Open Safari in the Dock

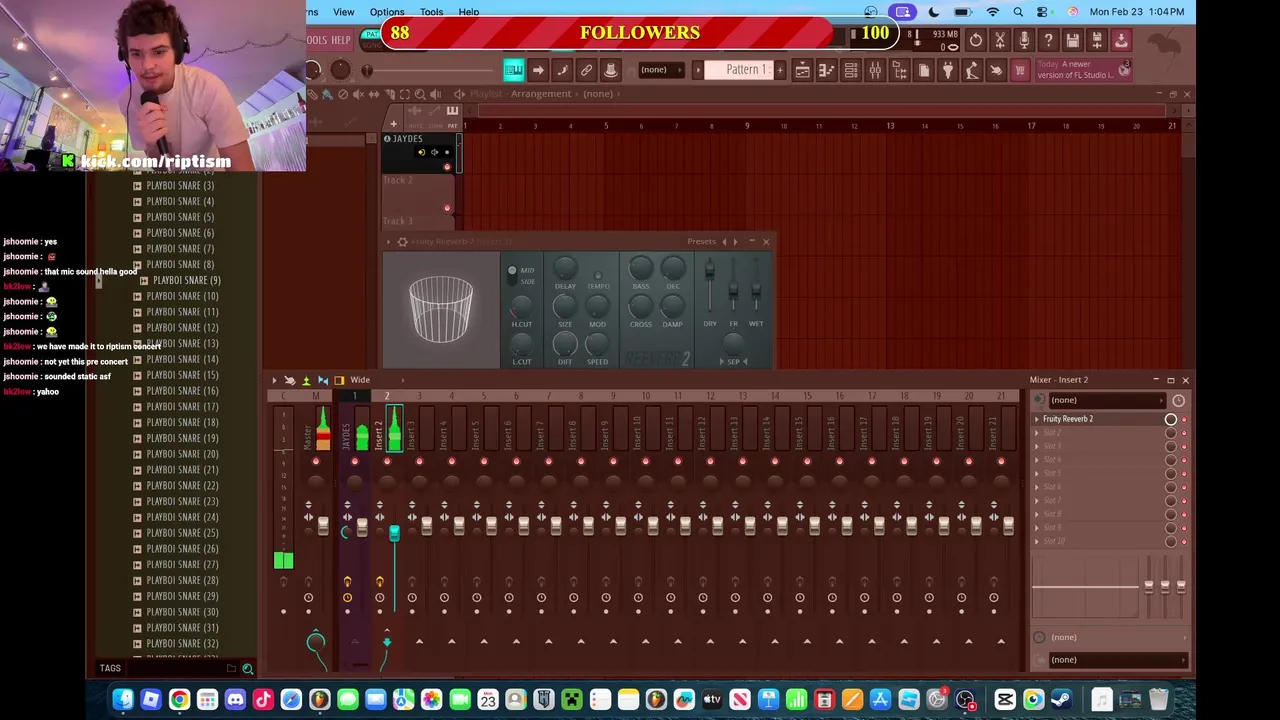tap(291, 700)
